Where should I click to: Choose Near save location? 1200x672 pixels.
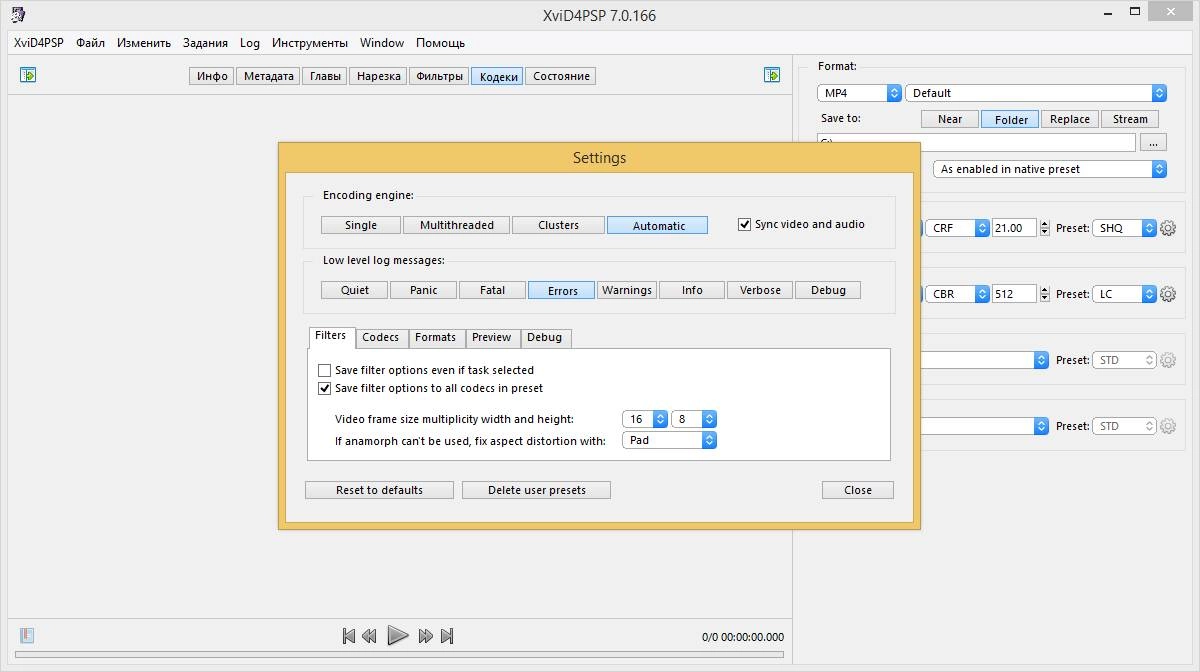pos(950,119)
